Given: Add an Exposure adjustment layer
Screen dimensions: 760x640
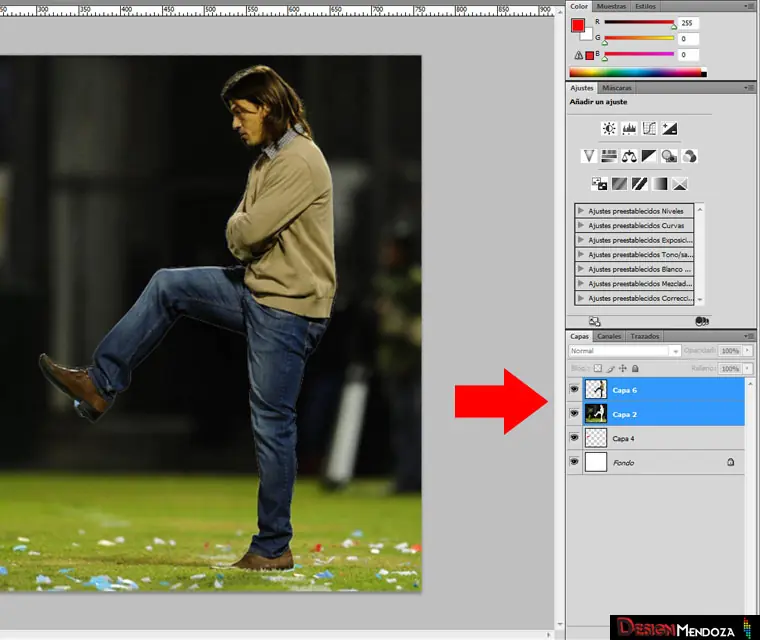Looking at the screenshot, I should click(x=669, y=129).
